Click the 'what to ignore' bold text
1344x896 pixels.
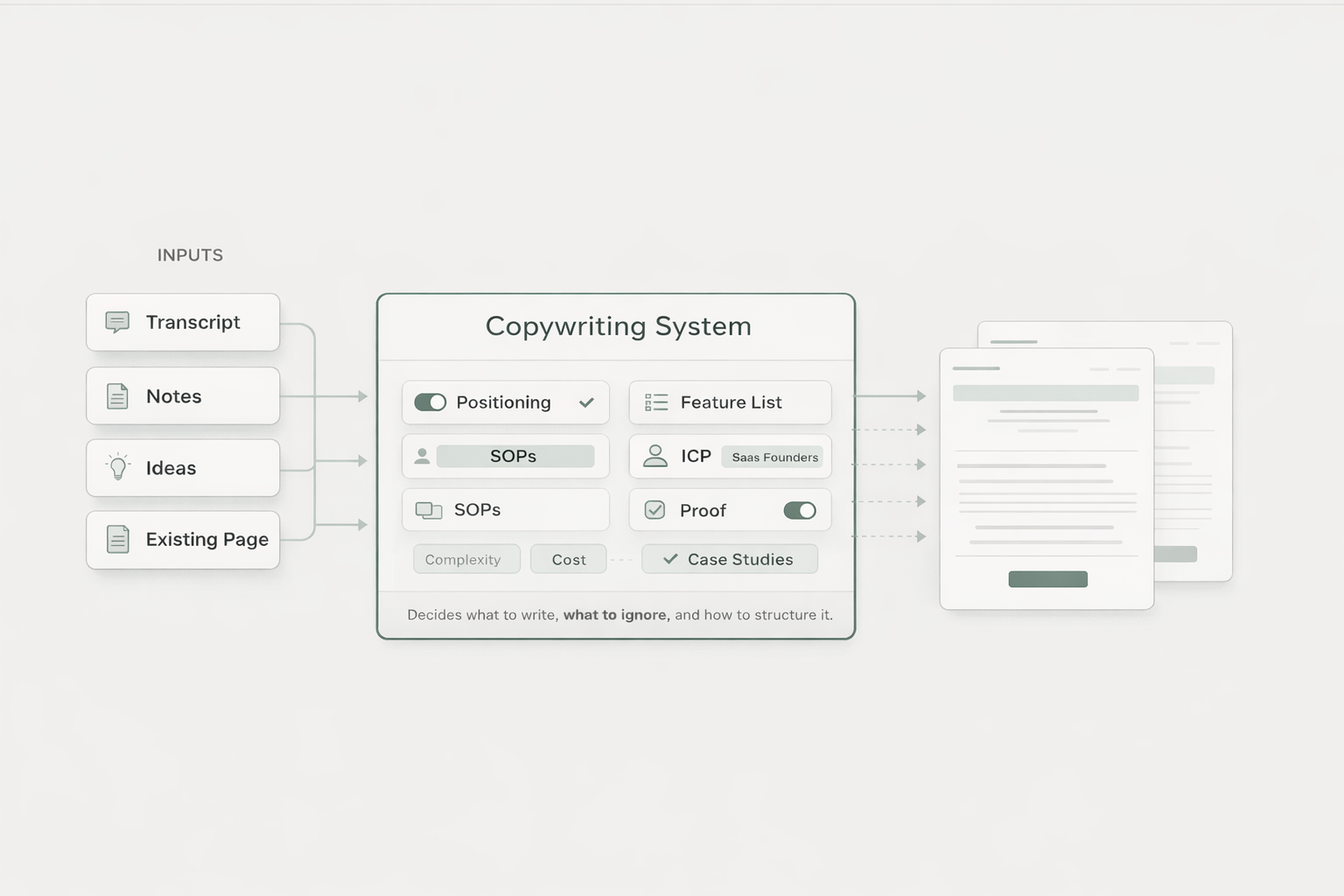[616, 615]
